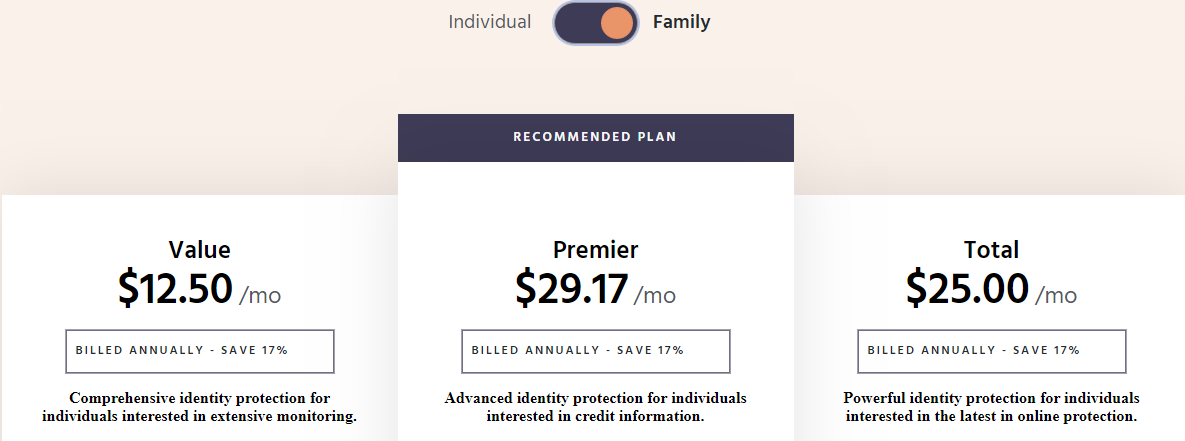The image size is (1185, 441).
Task: Click the $12.50 per month price
Action: (x=200, y=288)
